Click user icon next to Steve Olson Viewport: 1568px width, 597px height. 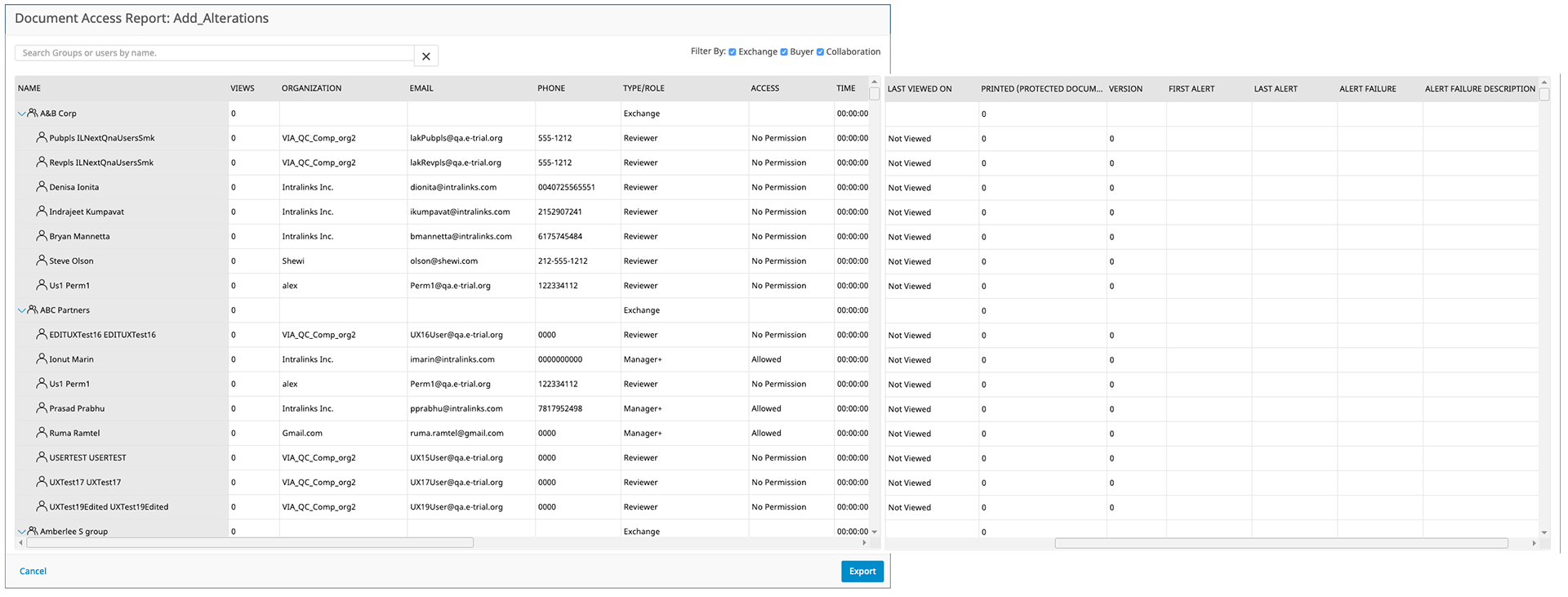tap(42, 261)
